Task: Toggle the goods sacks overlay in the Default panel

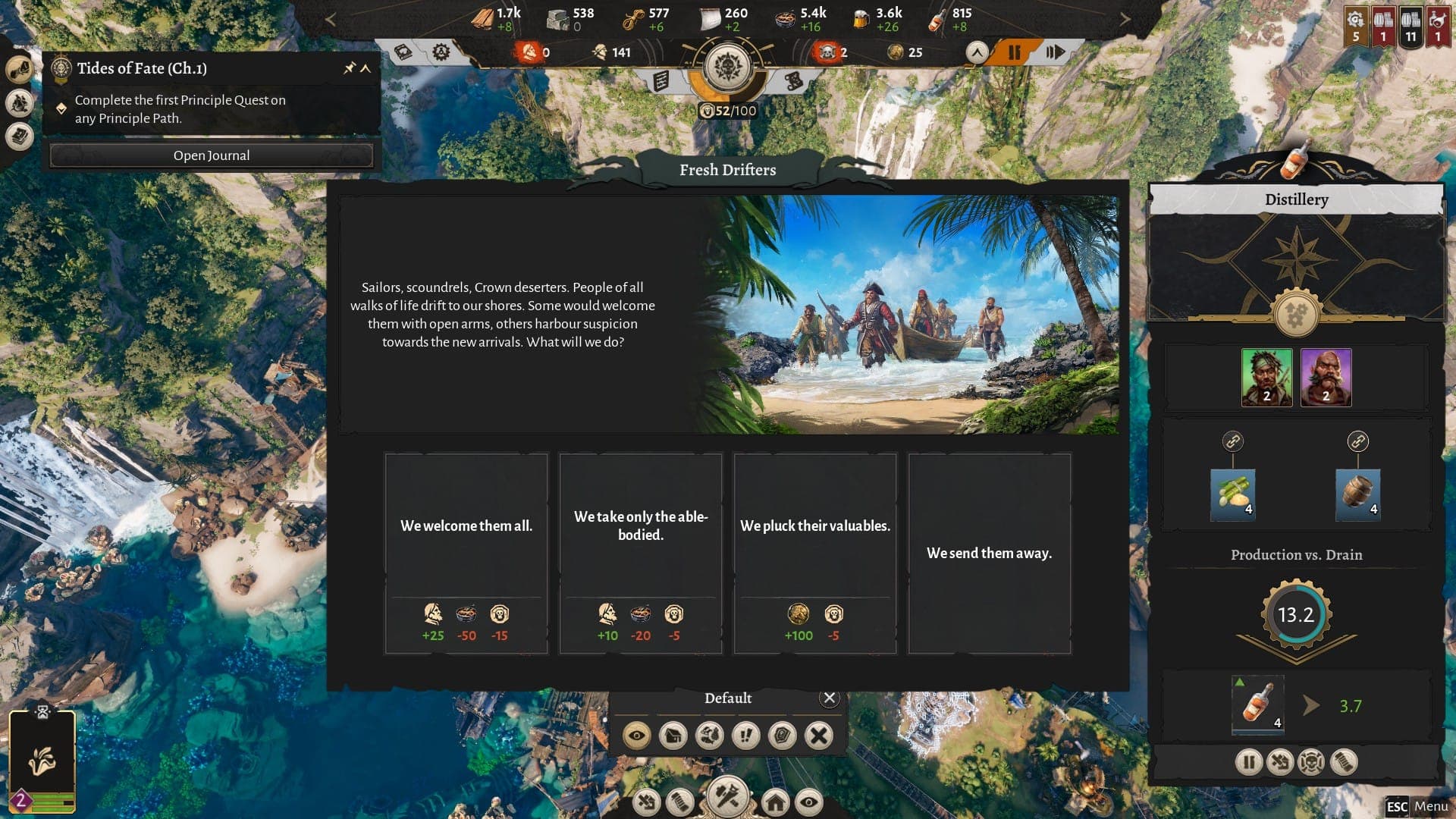Action: click(710, 736)
